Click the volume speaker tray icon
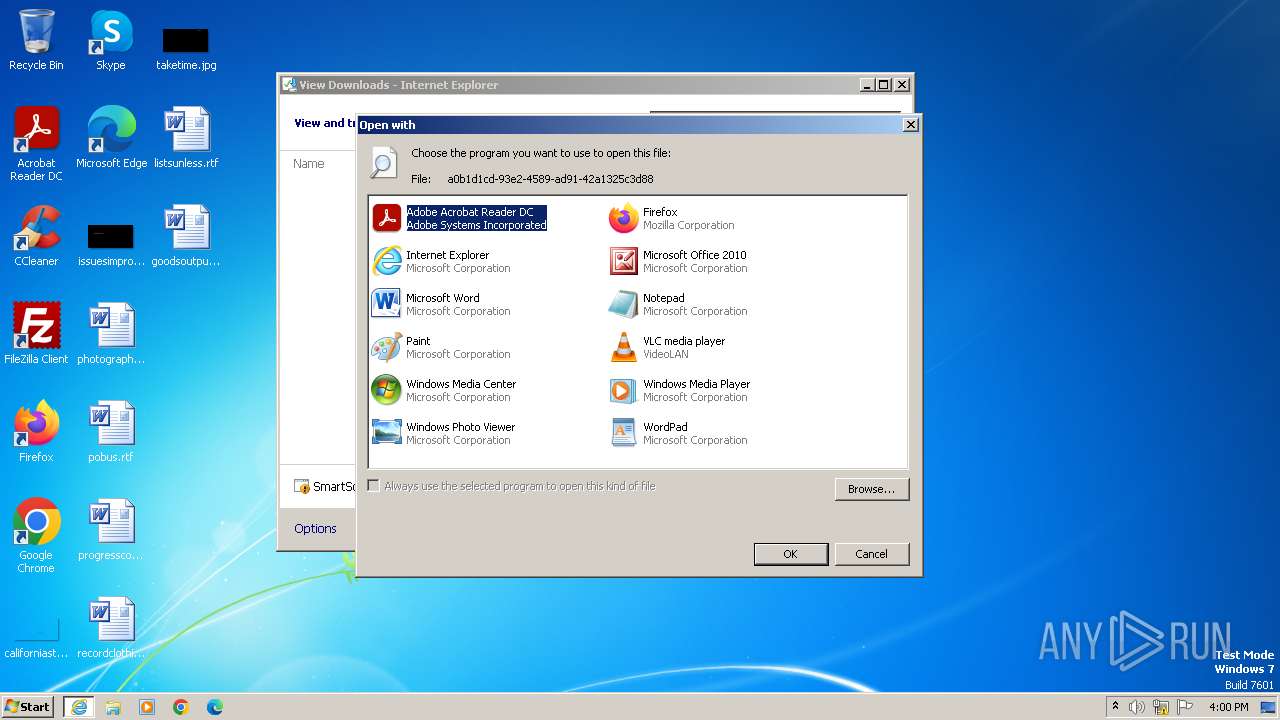 (x=1137, y=707)
